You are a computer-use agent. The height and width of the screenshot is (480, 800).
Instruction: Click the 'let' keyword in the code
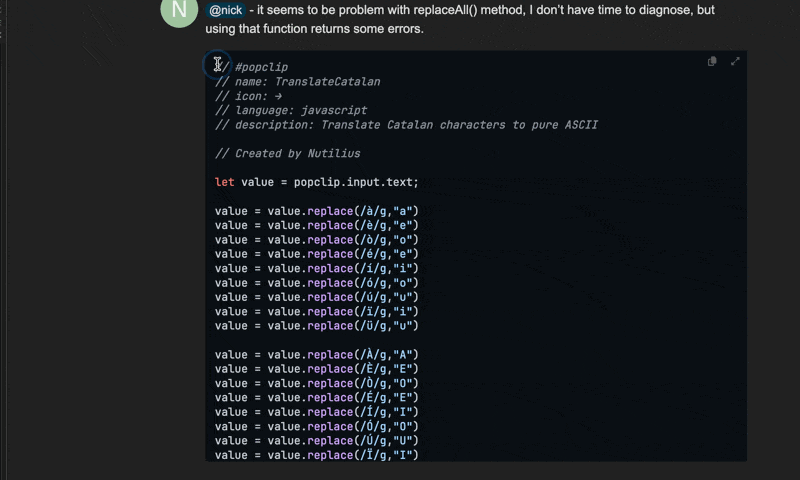[x=225, y=182]
